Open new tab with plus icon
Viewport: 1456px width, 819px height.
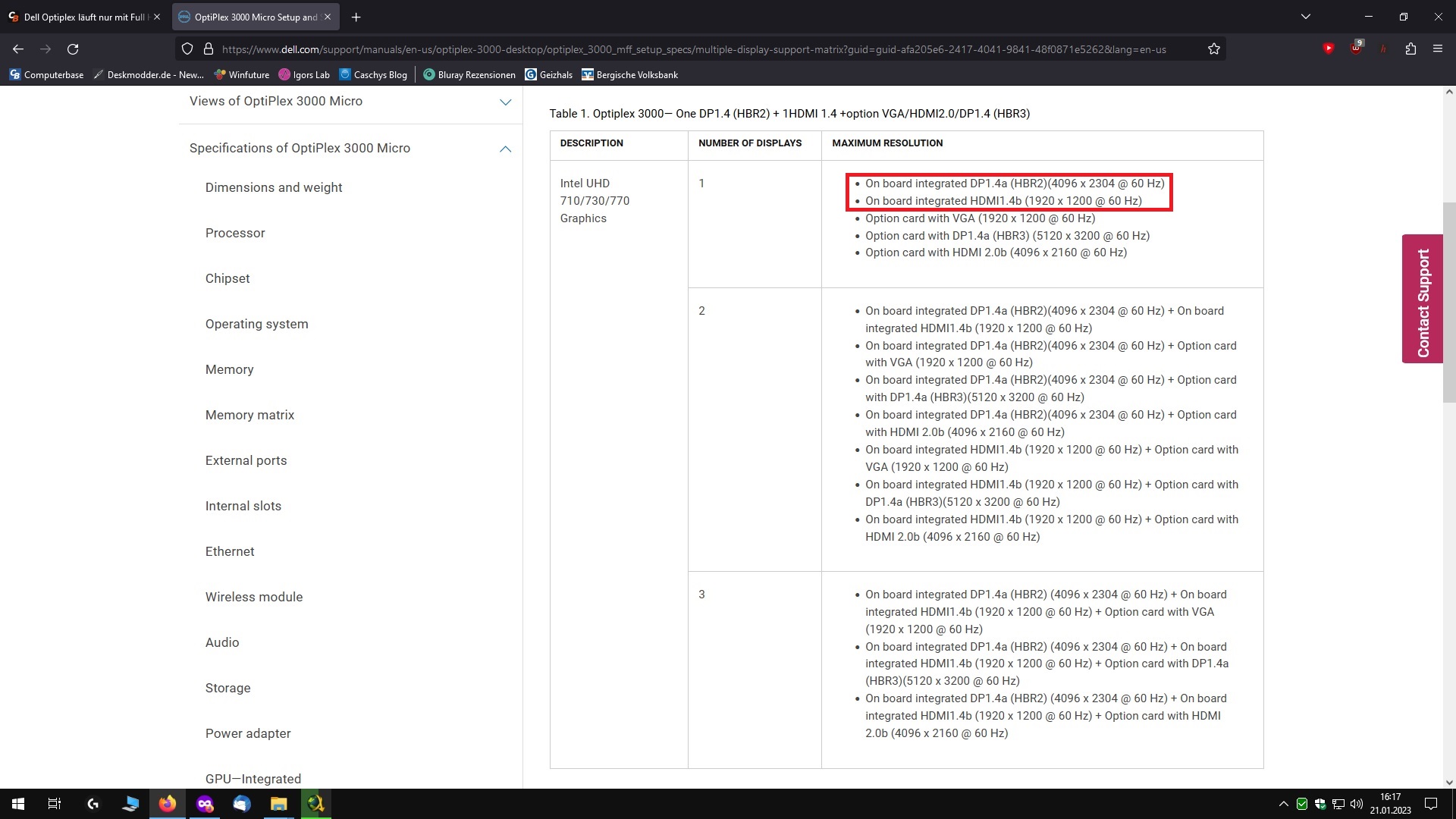(356, 17)
